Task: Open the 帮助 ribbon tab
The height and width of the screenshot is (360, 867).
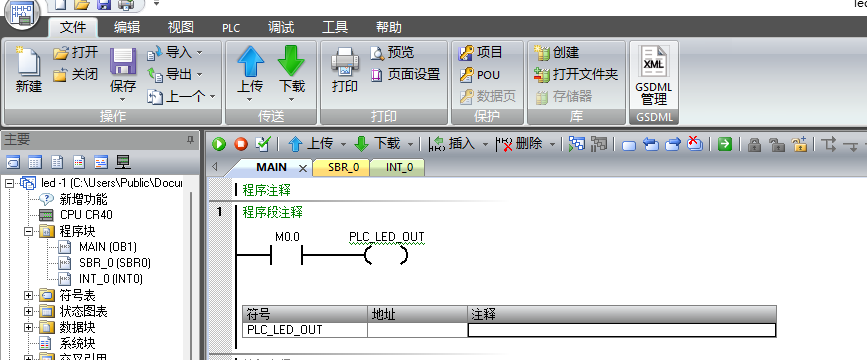Action: (x=389, y=27)
